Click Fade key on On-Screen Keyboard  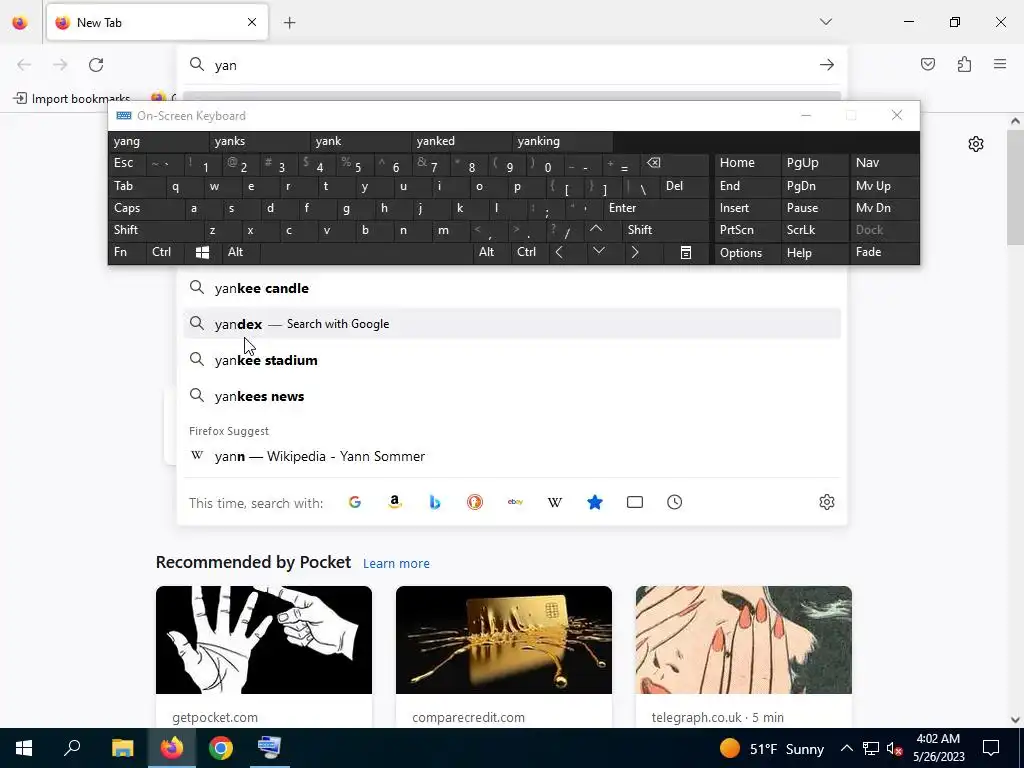[884, 253]
